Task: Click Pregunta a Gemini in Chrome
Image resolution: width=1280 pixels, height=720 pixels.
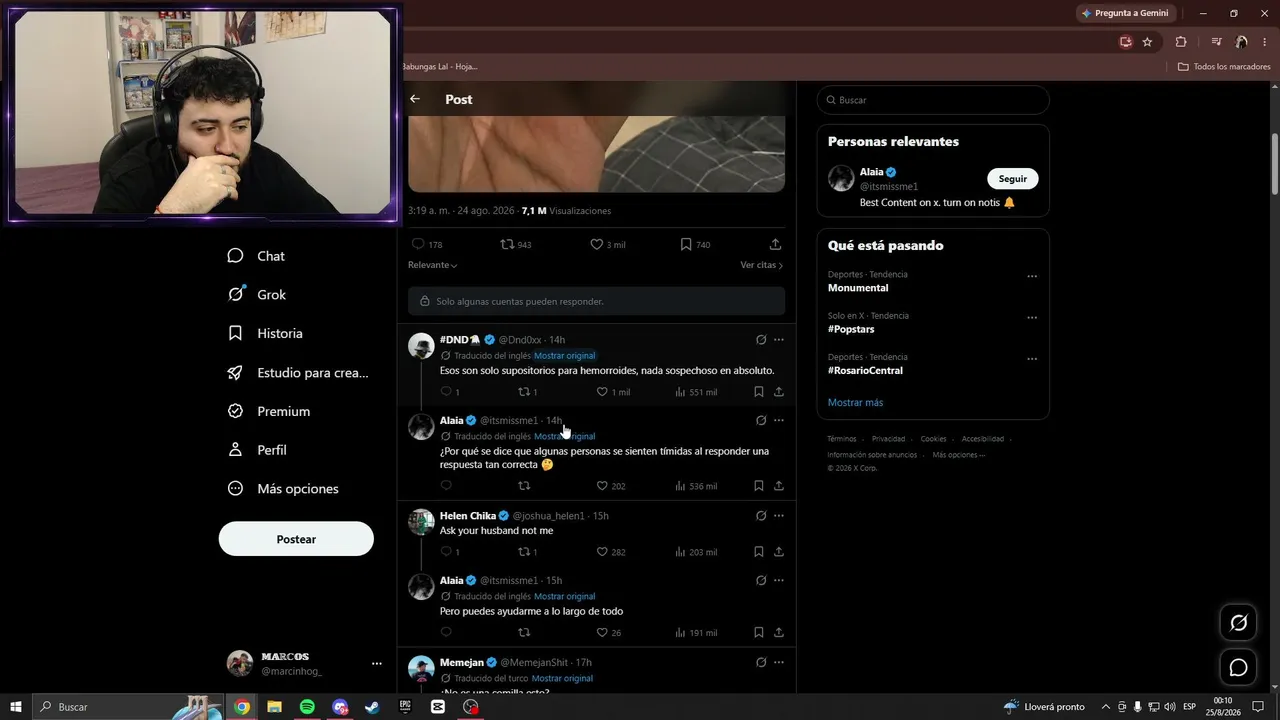Action: 1125,13
